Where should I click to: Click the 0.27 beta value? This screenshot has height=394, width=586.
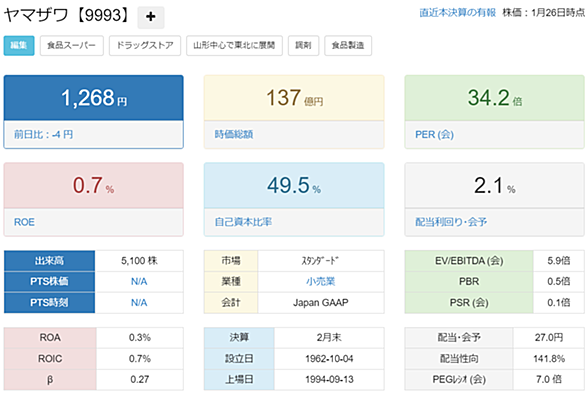(140, 379)
